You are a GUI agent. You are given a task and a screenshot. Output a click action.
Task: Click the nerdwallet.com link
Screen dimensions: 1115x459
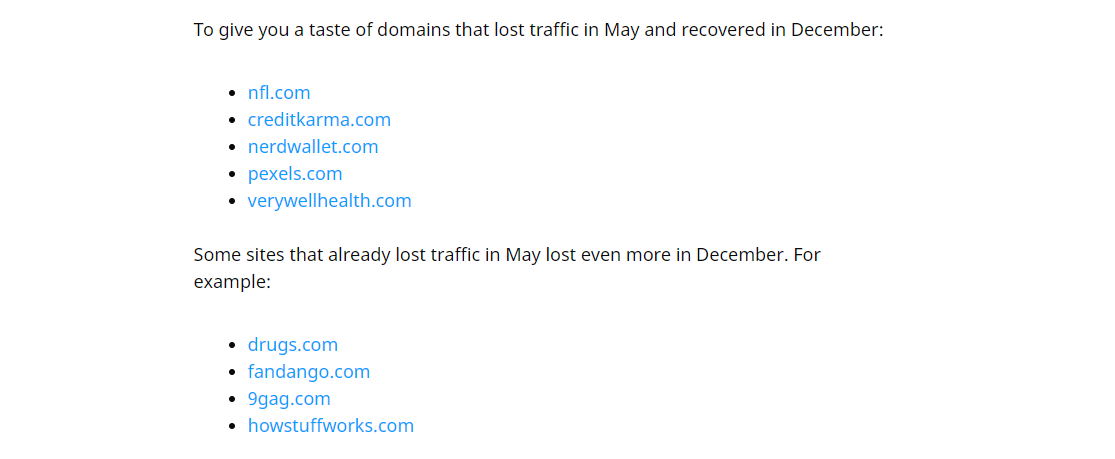point(313,147)
